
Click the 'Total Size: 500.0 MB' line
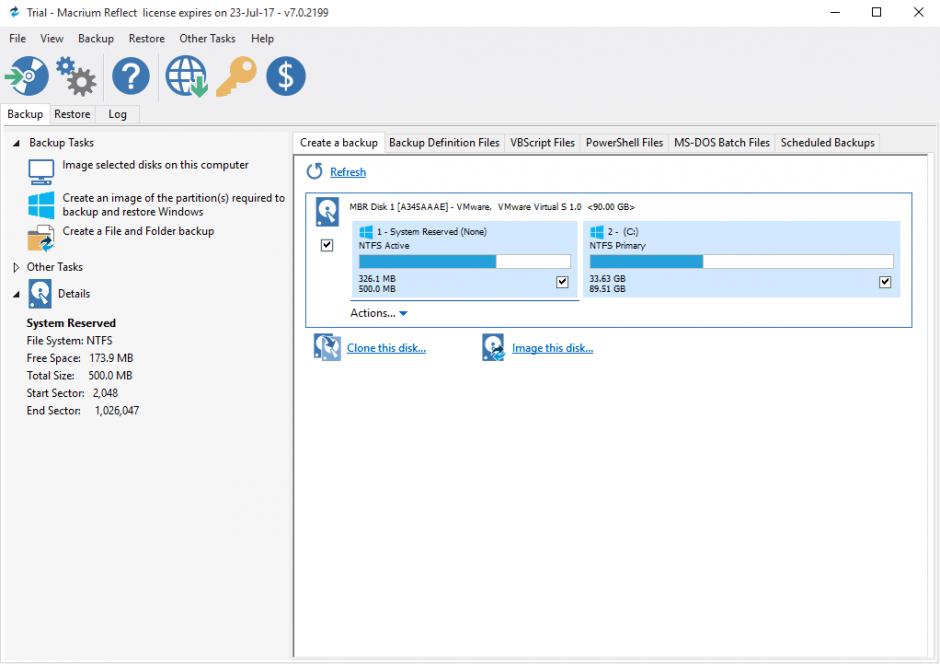tap(79, 376)
